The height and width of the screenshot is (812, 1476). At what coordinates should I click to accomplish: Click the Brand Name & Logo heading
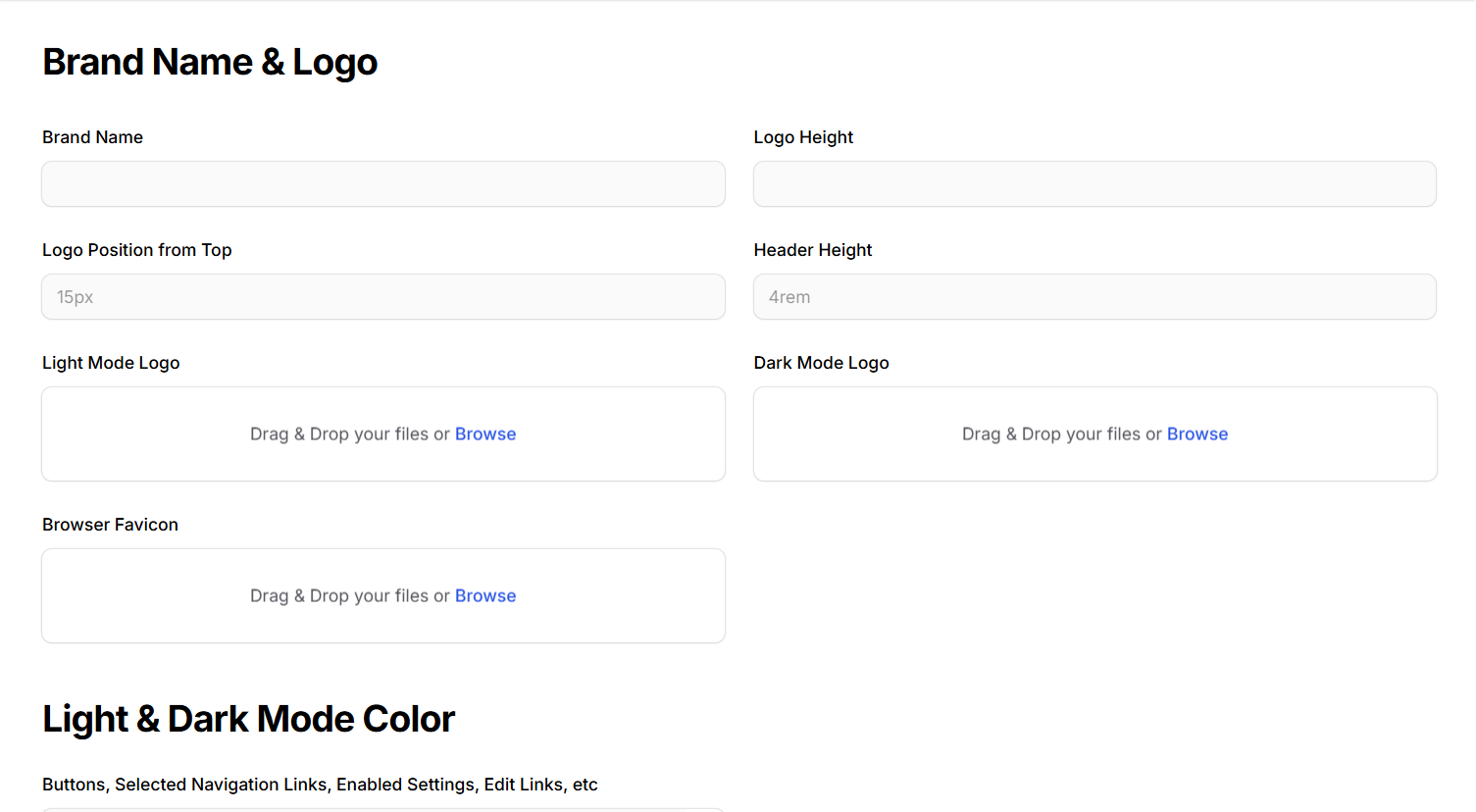click(x=210, y=62)
